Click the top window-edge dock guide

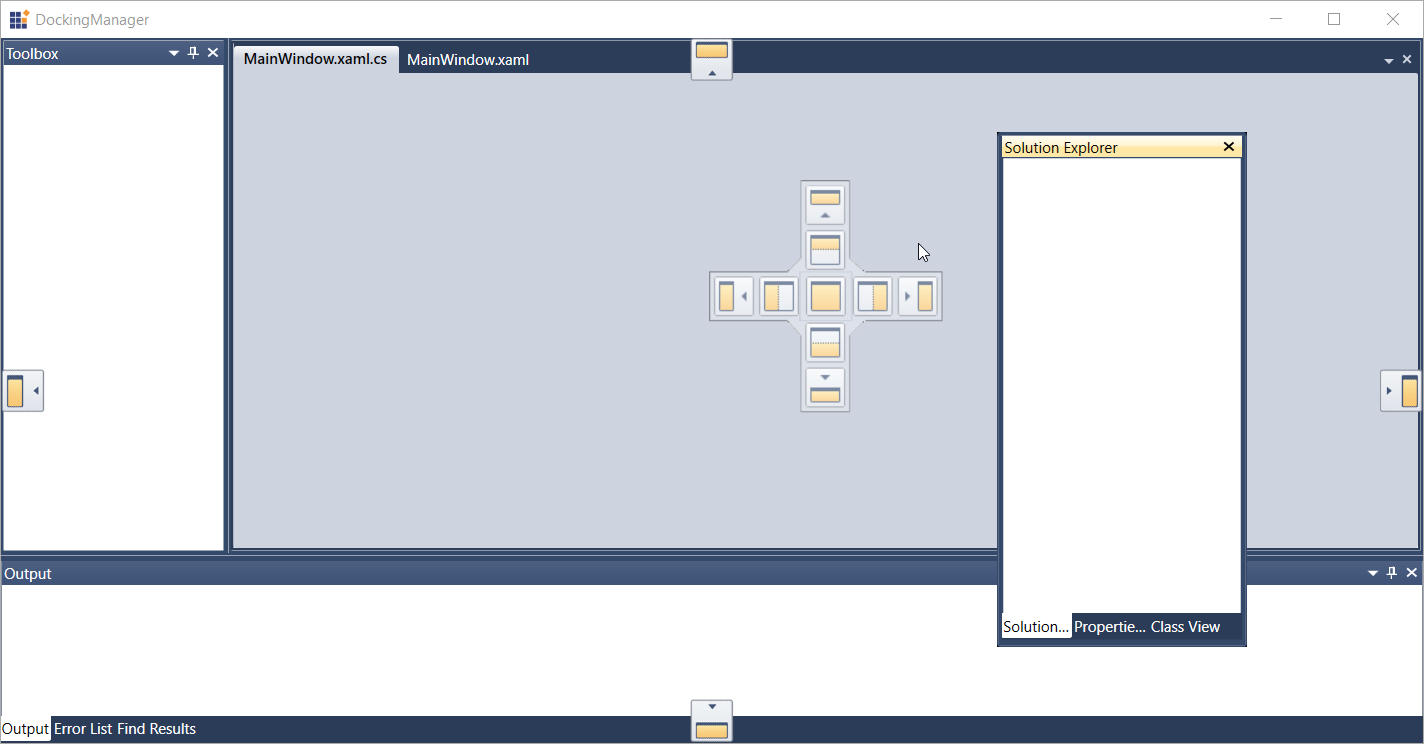(712, 59)
